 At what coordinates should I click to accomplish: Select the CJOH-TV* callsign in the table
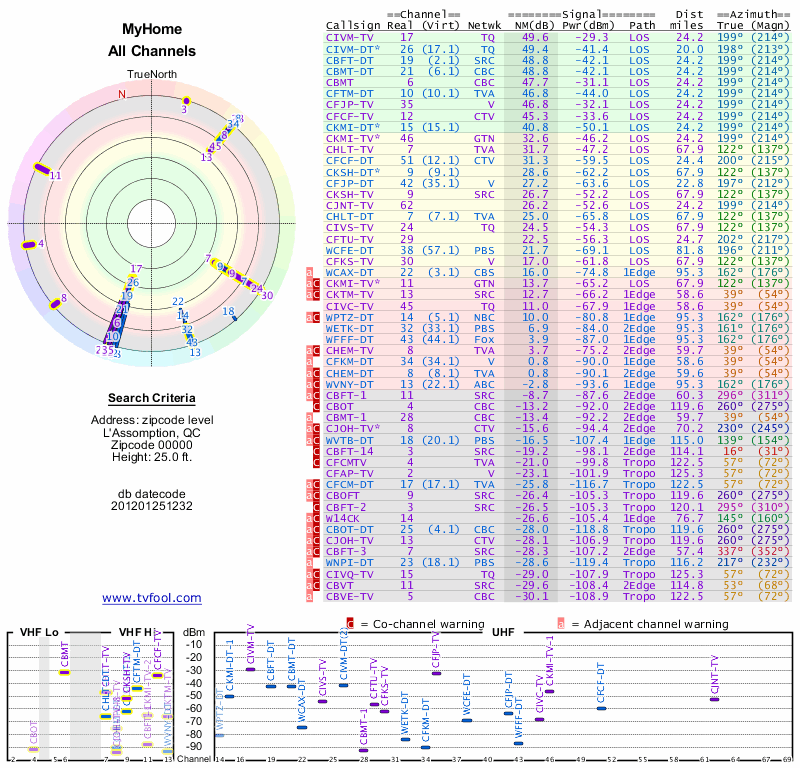pos(353,429)
